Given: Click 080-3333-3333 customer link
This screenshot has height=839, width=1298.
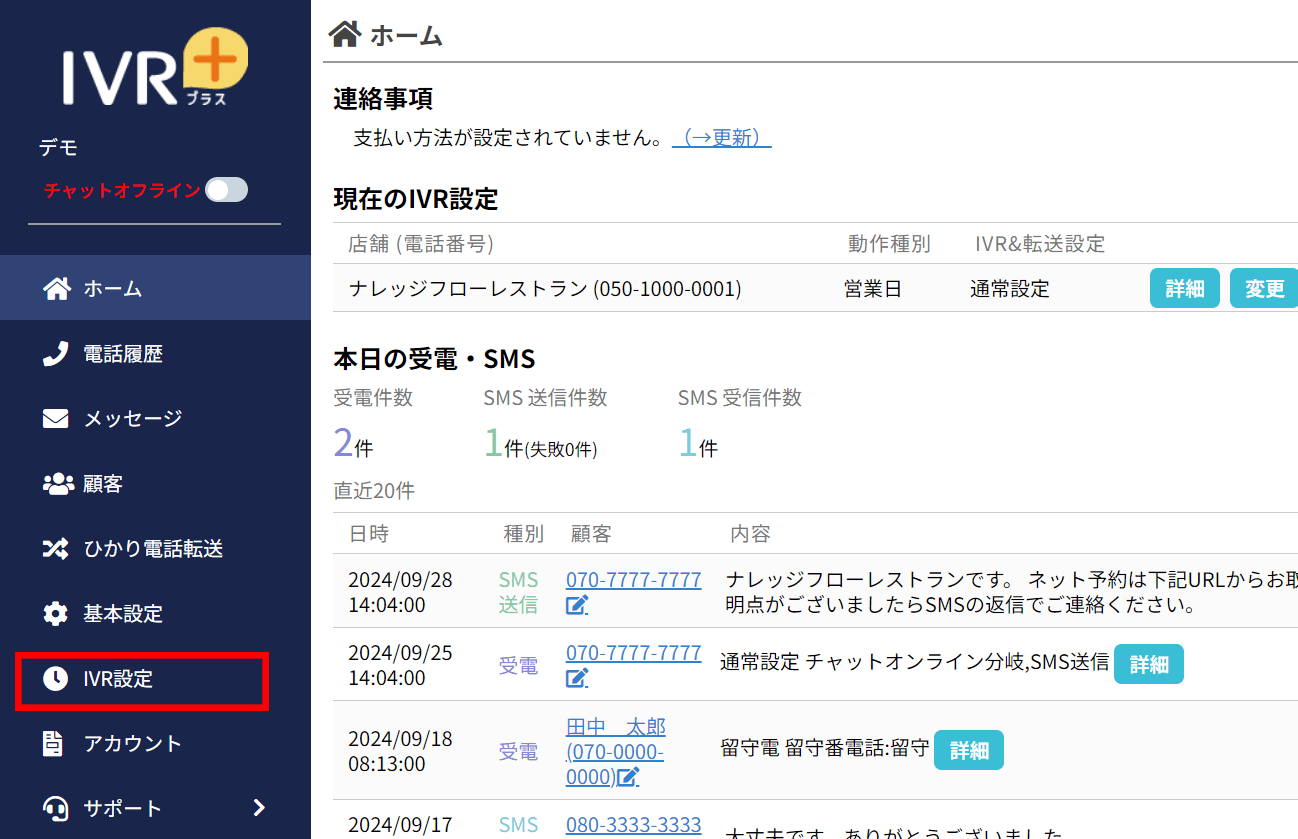Looking at the screenshot, I should pyautogui.click(x=634, y=825).
